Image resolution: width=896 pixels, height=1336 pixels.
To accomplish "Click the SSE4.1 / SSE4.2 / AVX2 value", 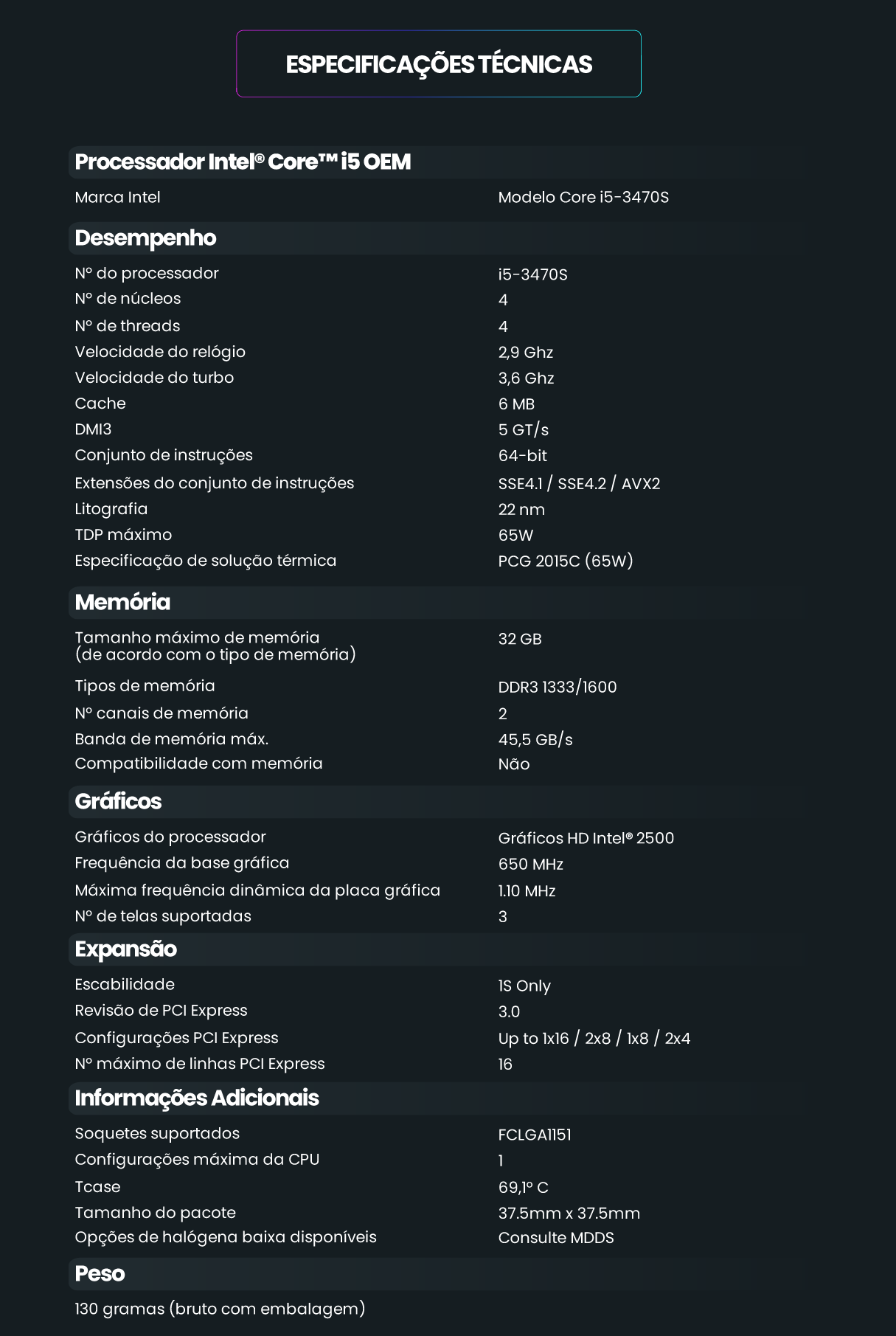I will pyautogui.click(x=579, y=483).
